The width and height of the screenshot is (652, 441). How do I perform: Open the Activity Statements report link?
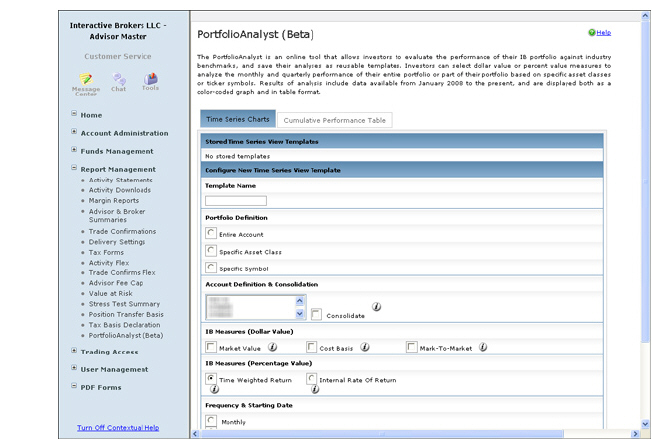[121, 180]
